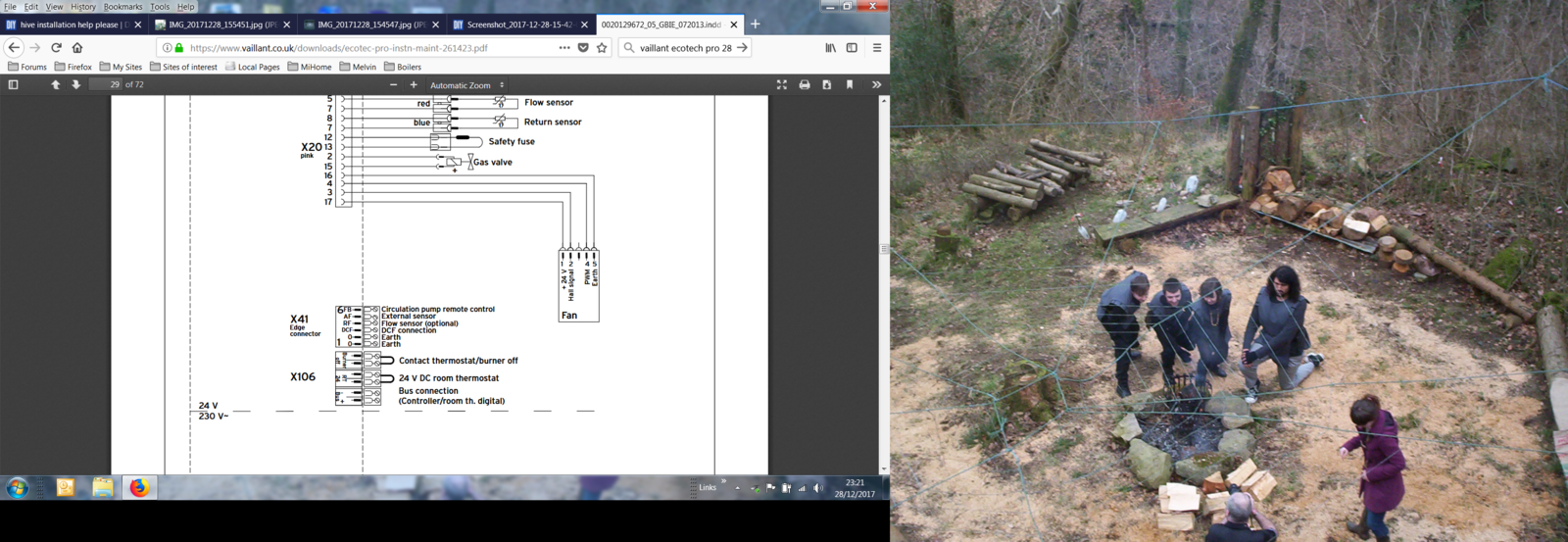Open the Boilers bookmark folder
This screenshot has width=1568, height=542.
[403, 67]
